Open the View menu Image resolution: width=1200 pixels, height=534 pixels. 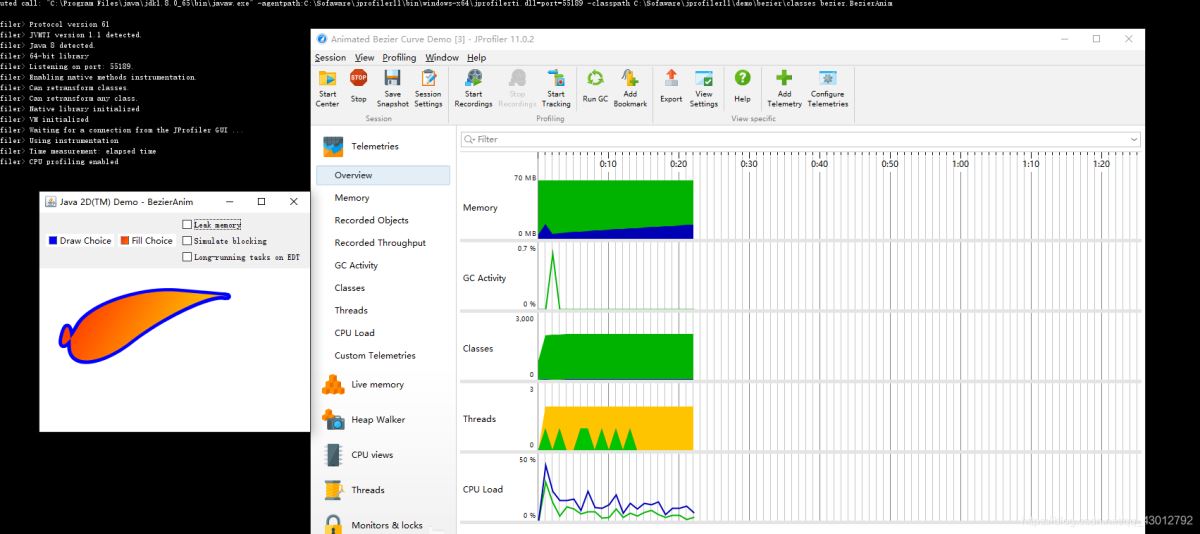pyautogui.click(x=364, y=58)
